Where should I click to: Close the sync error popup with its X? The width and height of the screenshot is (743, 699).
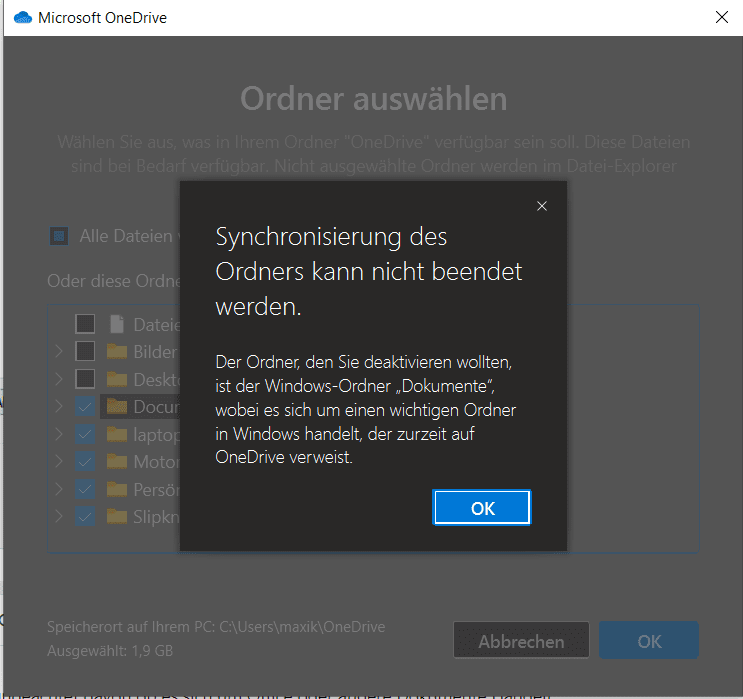coord(542,206)
